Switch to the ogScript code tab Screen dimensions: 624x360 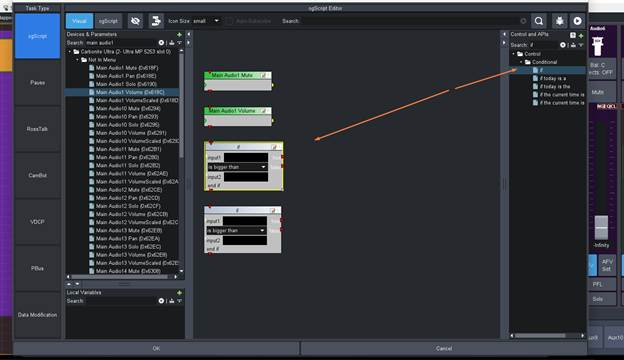pyautogui.click(x=108, y=21)
